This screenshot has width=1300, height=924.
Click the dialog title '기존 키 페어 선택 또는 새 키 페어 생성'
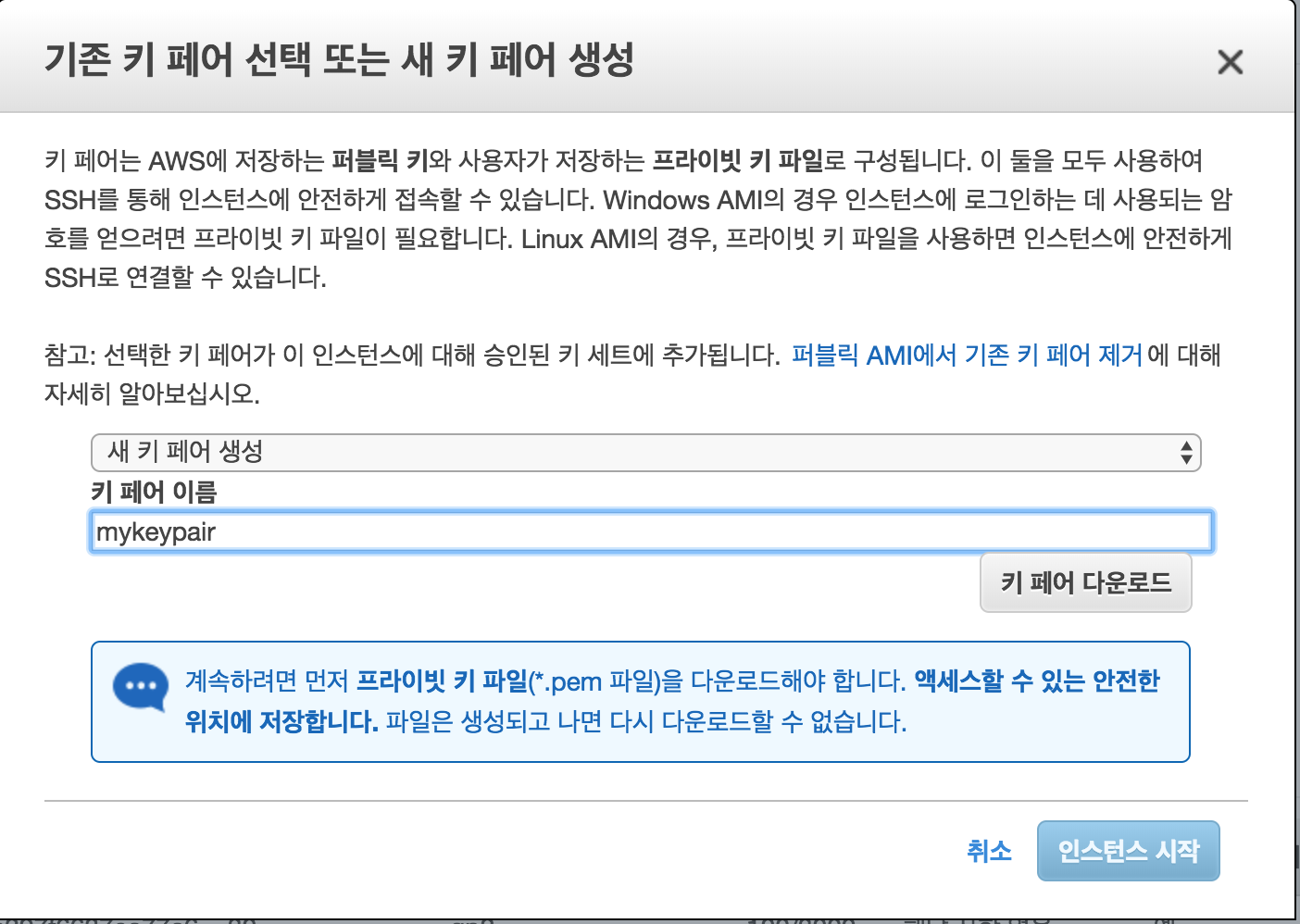click(339, 60)
